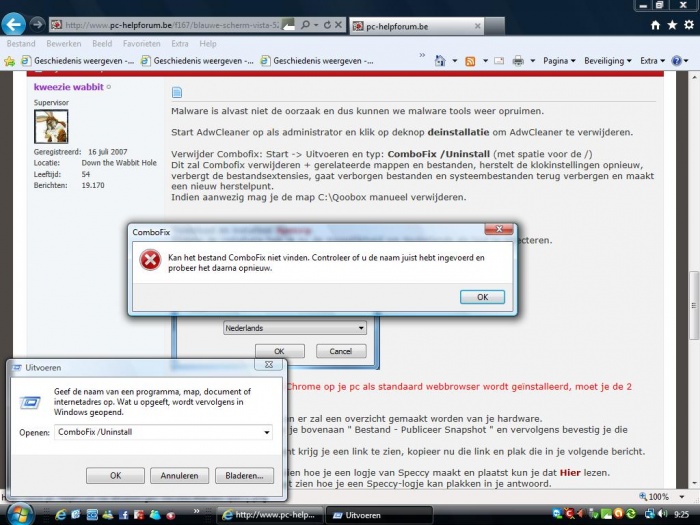
Task: Click OK in the Uitvoeren dialog
Action: coord(115,475)
